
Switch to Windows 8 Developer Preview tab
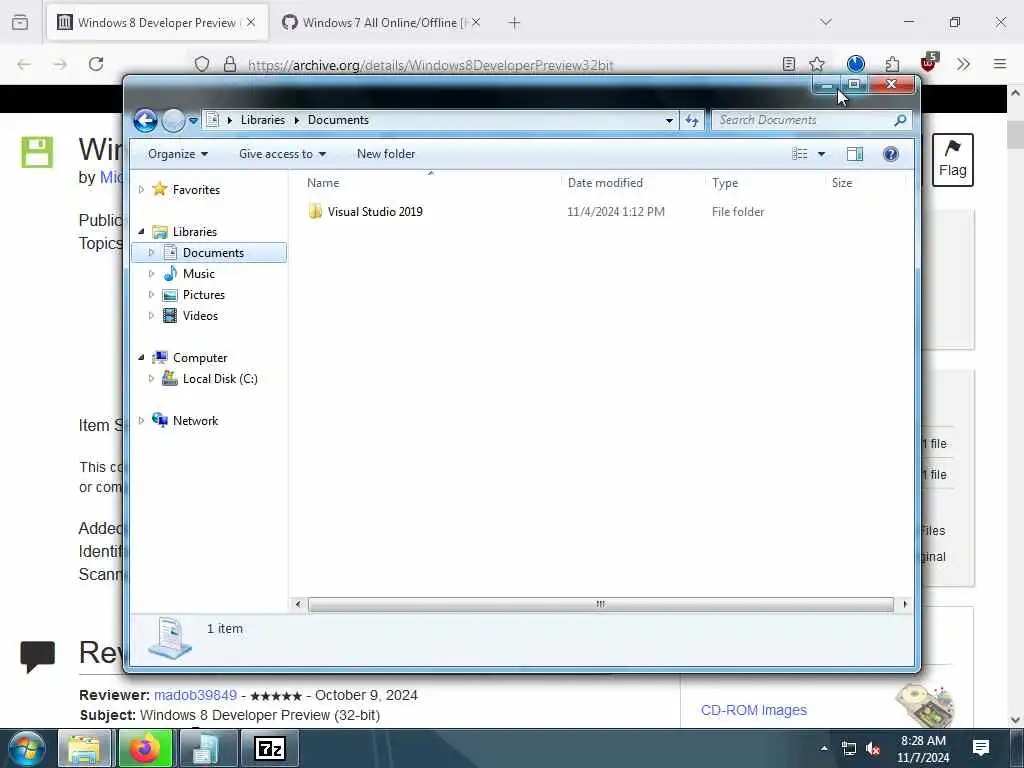157,23
